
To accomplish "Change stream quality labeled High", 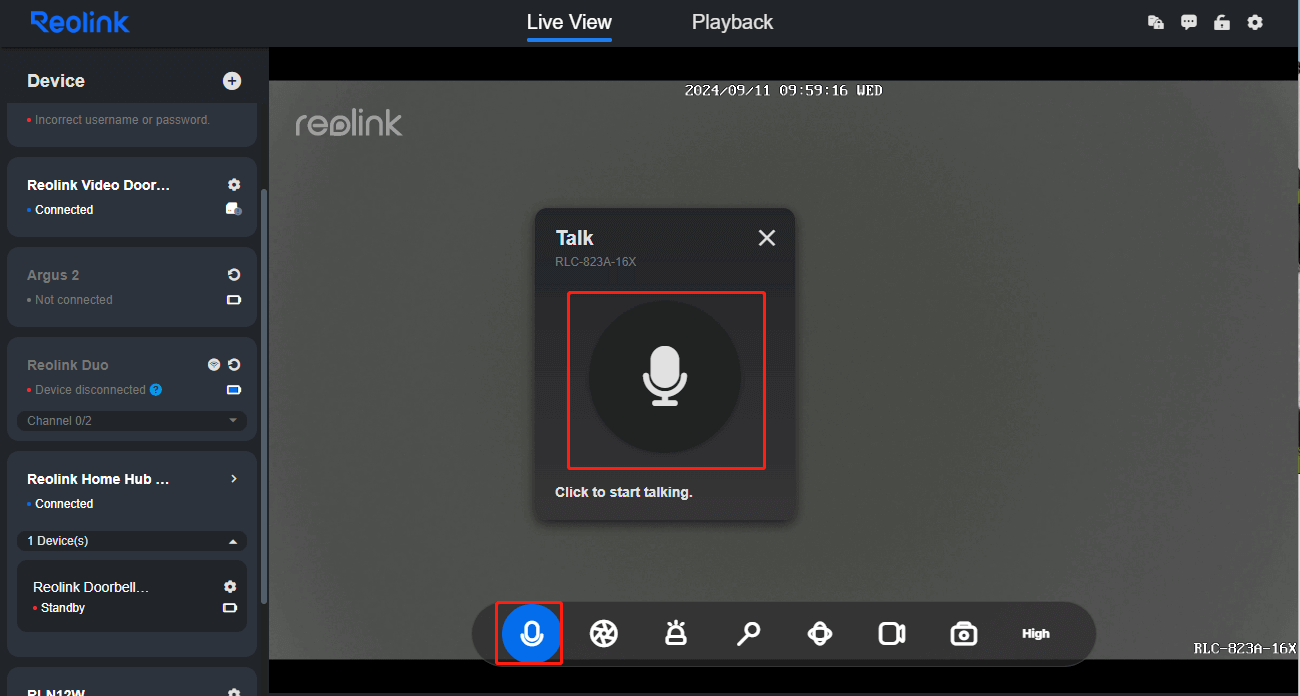I will [x=1036, y=633].
